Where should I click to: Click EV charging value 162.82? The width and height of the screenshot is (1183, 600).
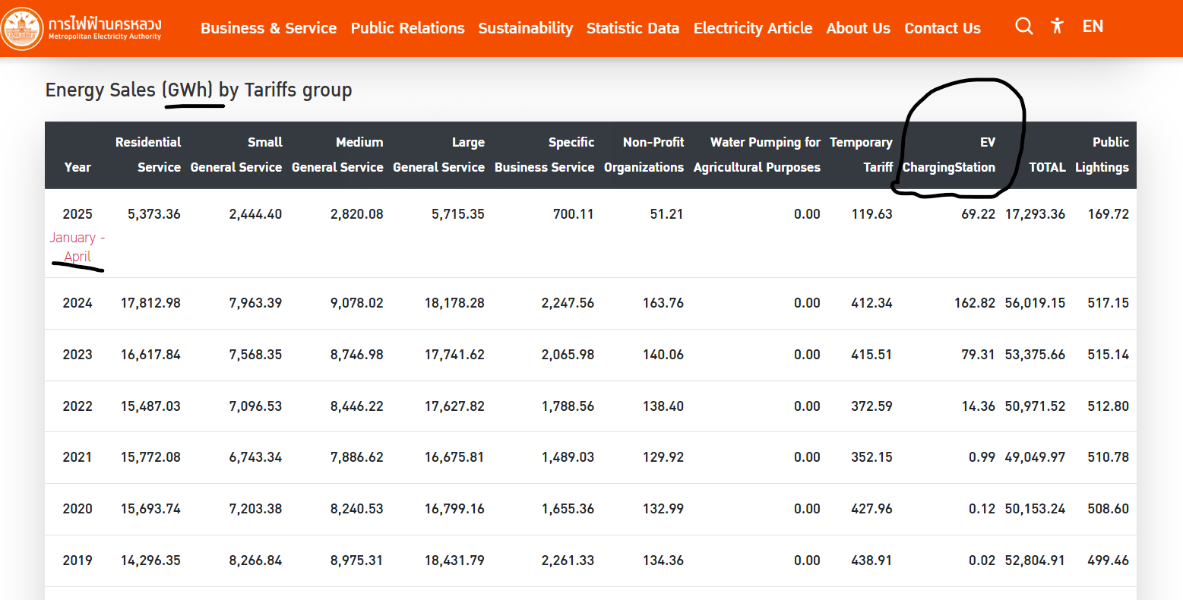pyautogui.click(x=975, y=303)
